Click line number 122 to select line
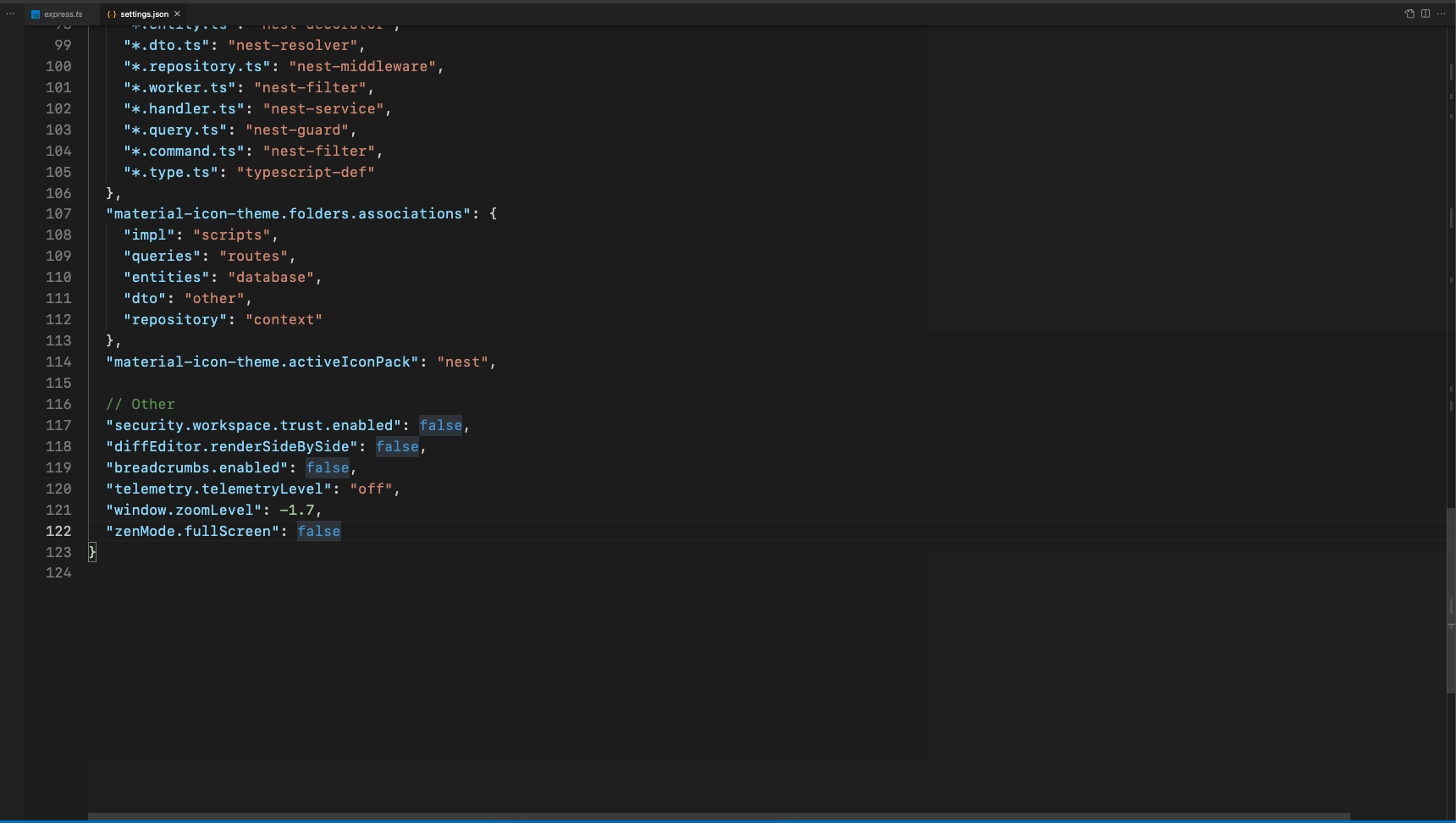This screenshot has height=823, width=1456. pyautogui.click(x=58, y=531)
